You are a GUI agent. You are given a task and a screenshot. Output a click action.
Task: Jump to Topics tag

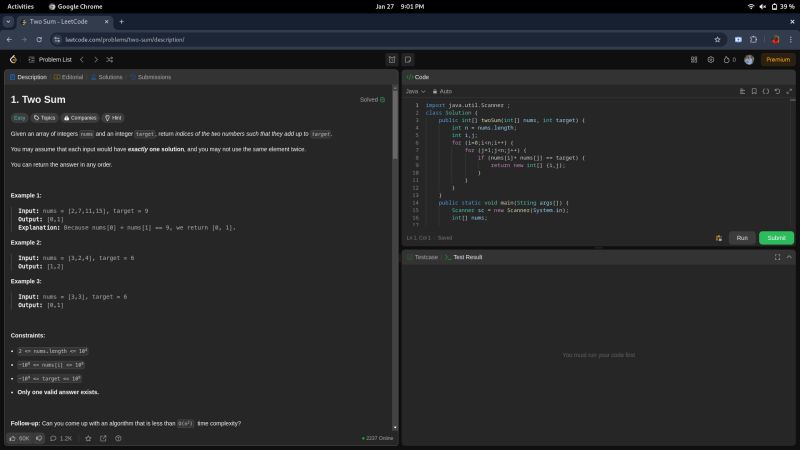[44, 118]
